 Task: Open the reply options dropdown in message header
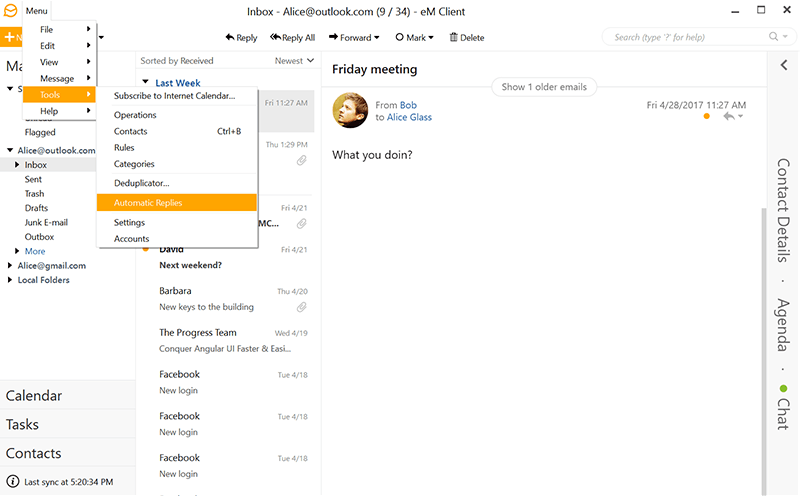pos(740,116)
